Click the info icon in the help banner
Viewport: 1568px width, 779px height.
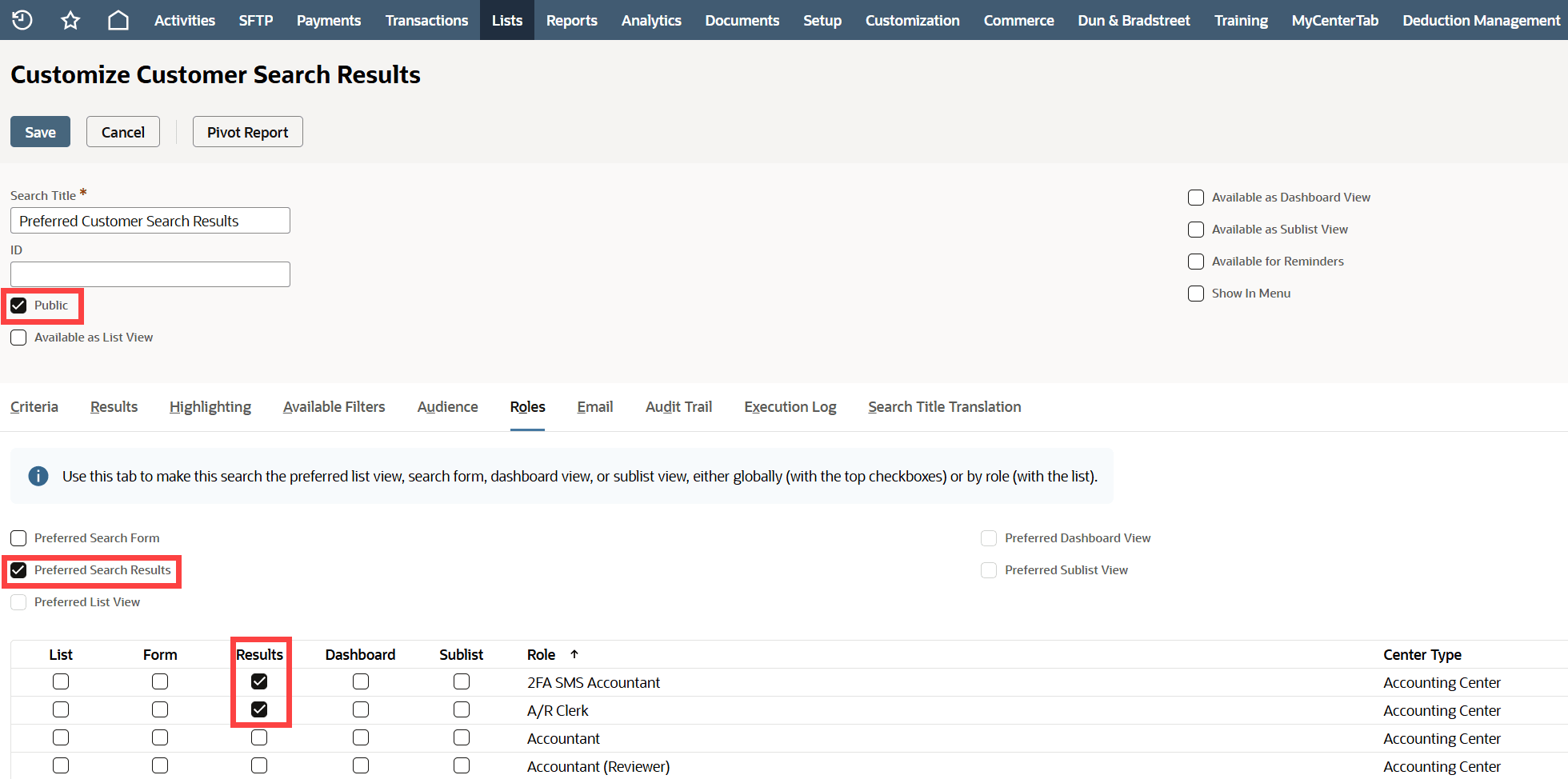click(38, 476)
